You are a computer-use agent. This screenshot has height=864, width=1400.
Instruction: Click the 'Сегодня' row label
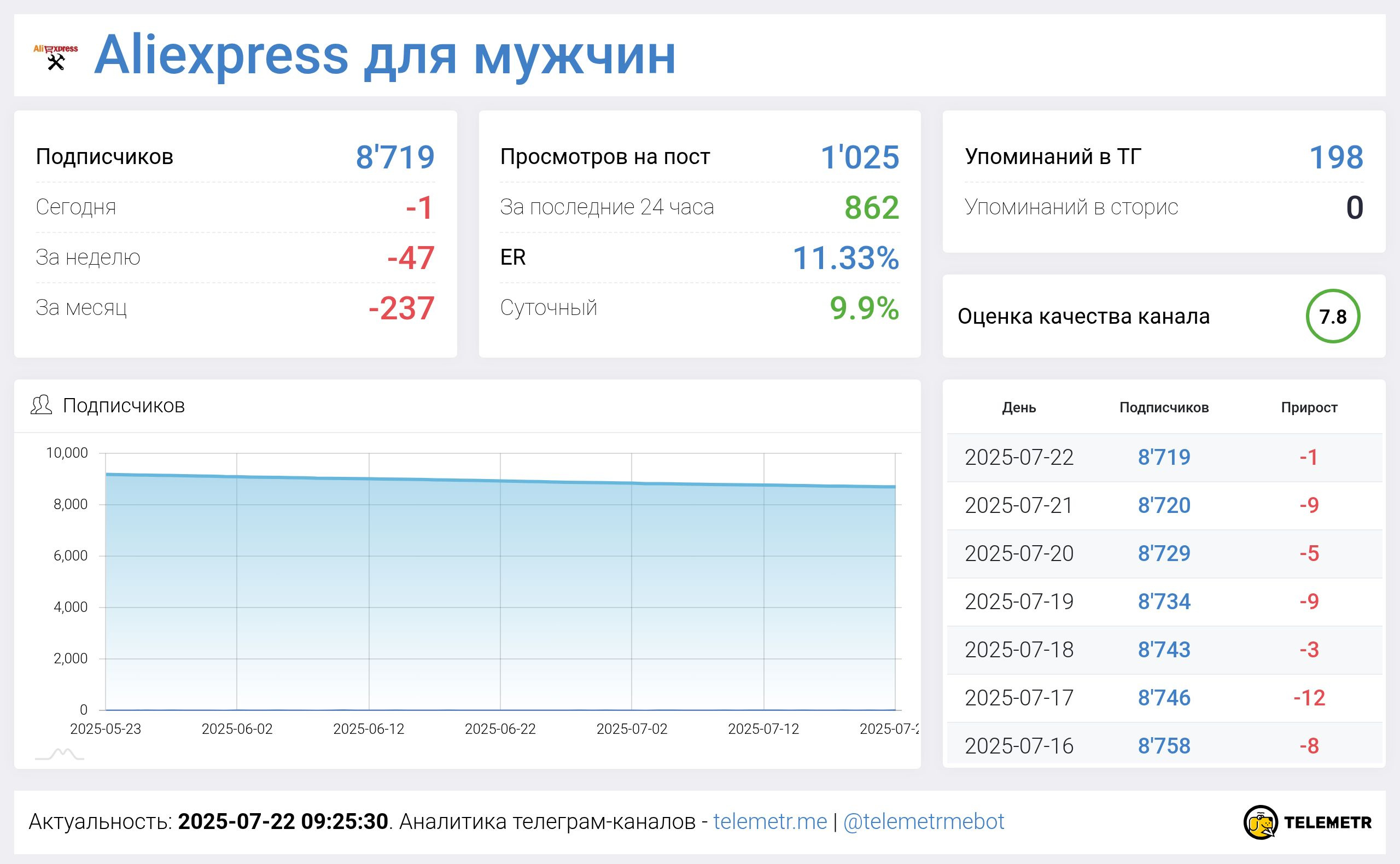click(x=76, y=207)
